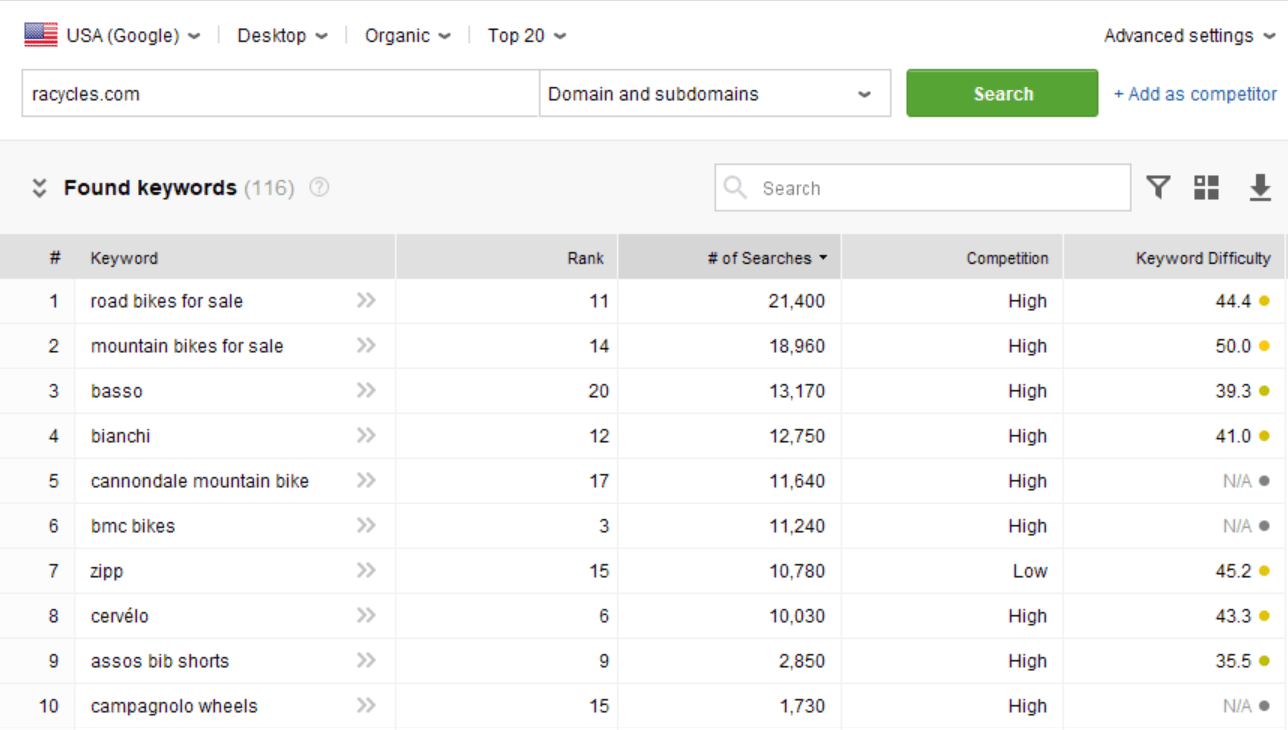The height and width of the screenshot is (730, 1288).
Task: Click difficulty dot for road bikes for sale
Action: click(x=1264, y=301)
